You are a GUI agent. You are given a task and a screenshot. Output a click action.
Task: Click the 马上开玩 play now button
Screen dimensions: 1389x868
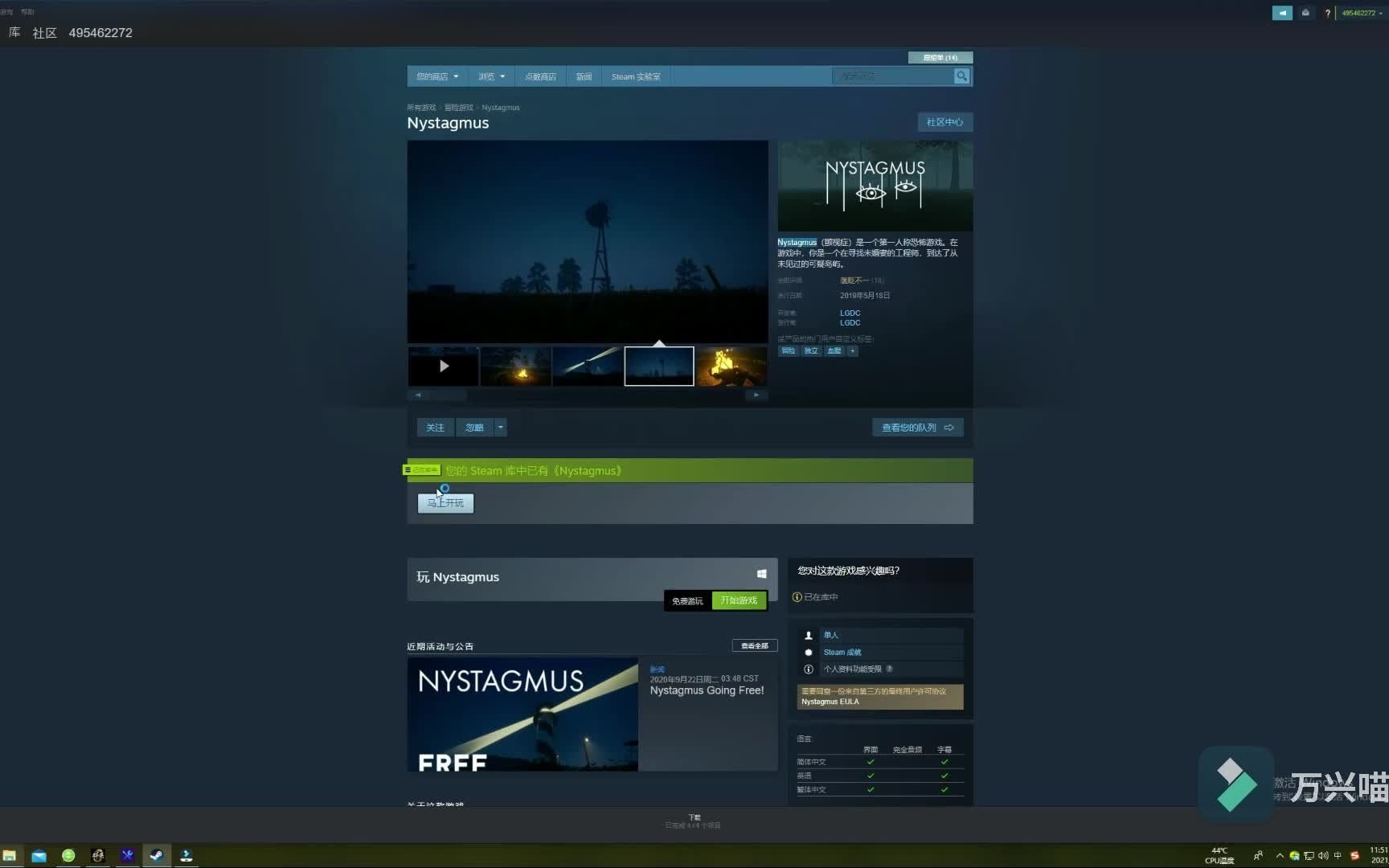click(445, 503)
